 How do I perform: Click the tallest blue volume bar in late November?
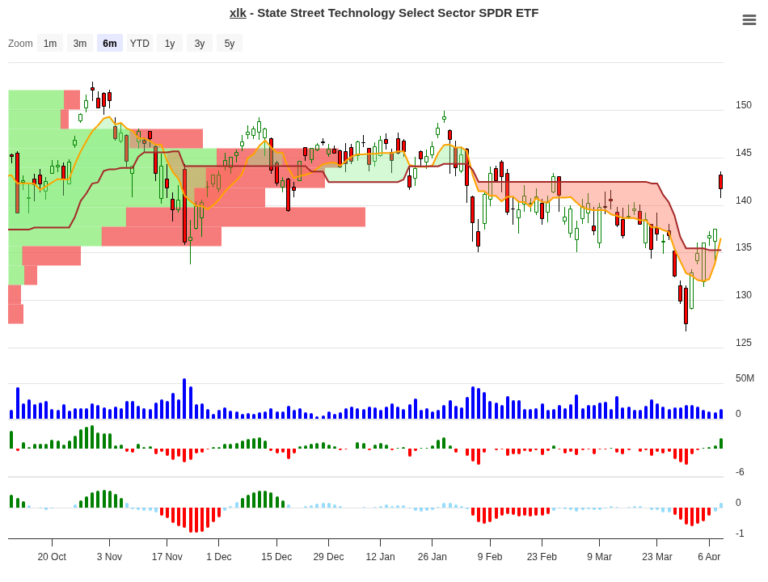point(185,398)
